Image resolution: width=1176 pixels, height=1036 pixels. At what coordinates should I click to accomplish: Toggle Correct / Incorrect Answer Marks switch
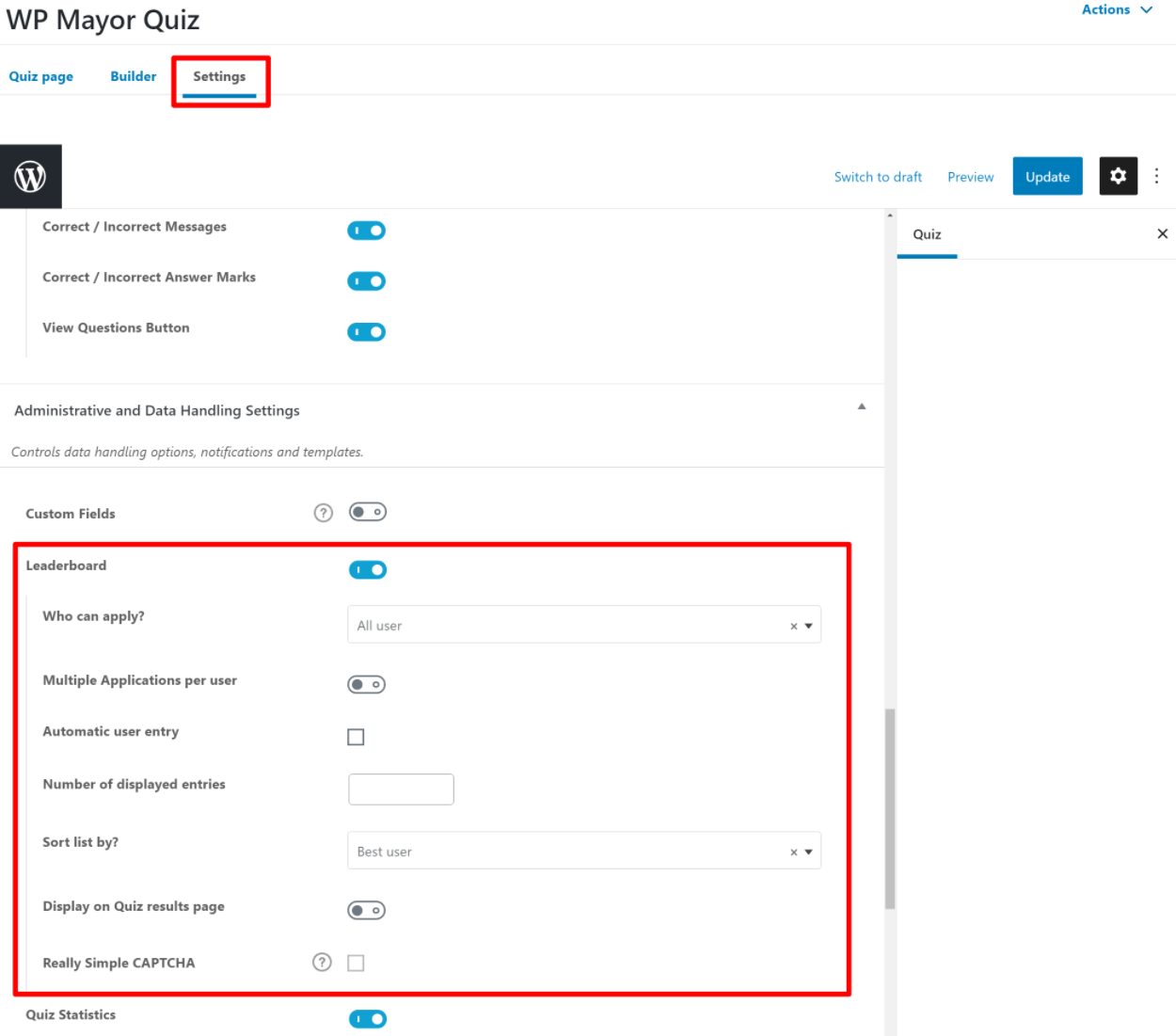tap(367, 280)
